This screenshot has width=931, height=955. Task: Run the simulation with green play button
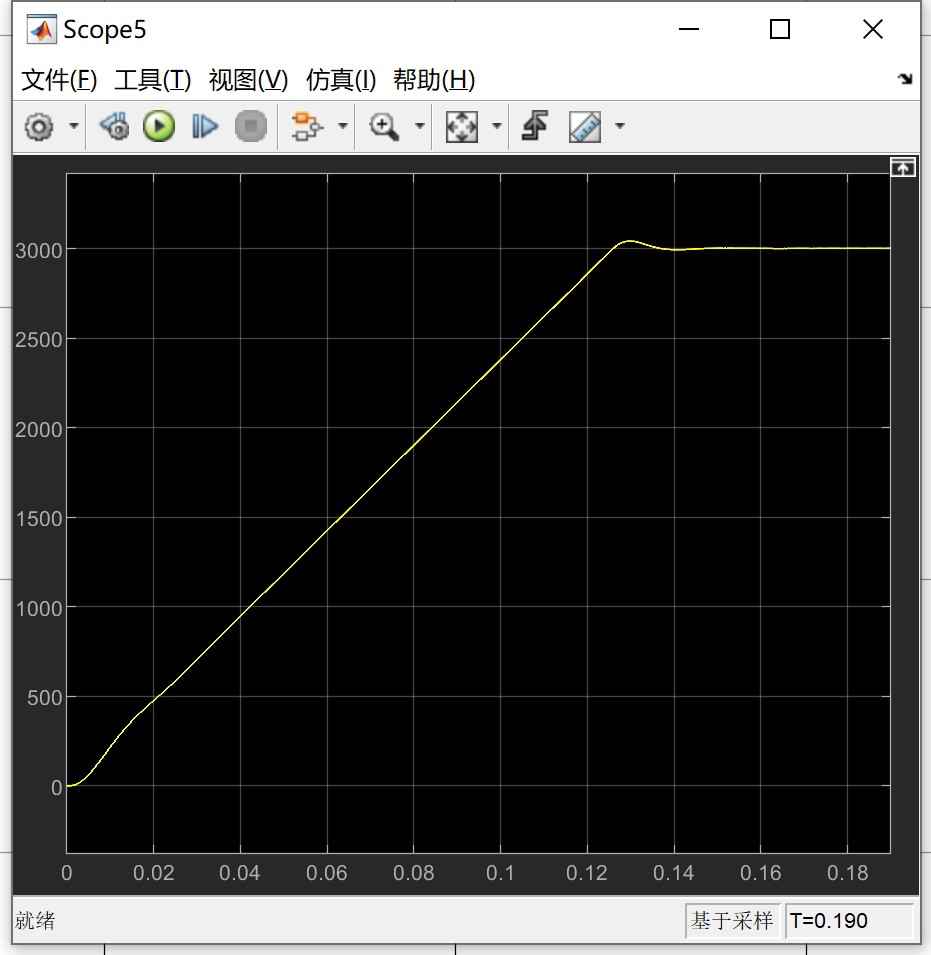click(159, 127)
